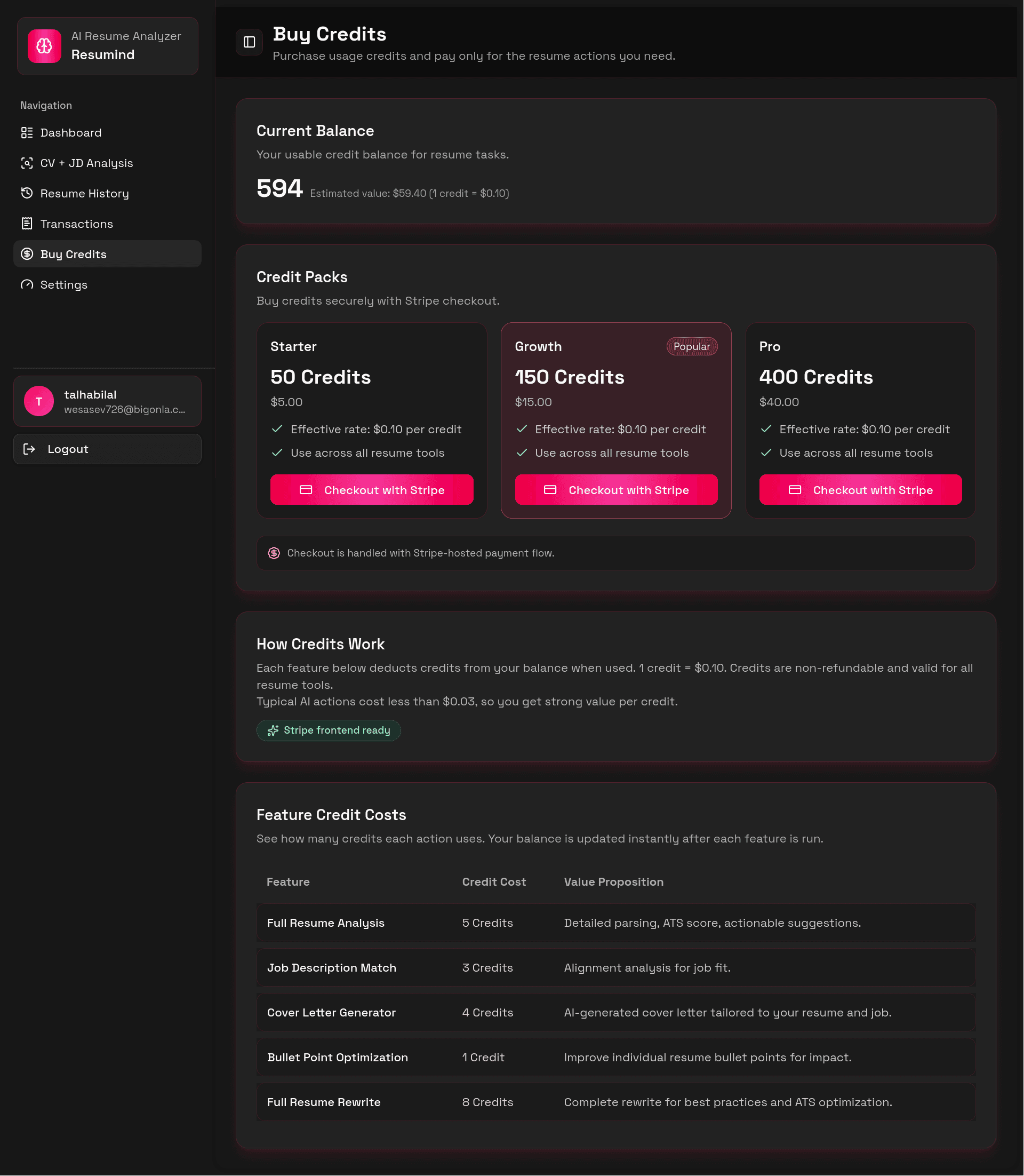Go to CV + JD Analysis

(x=107, y=163)
